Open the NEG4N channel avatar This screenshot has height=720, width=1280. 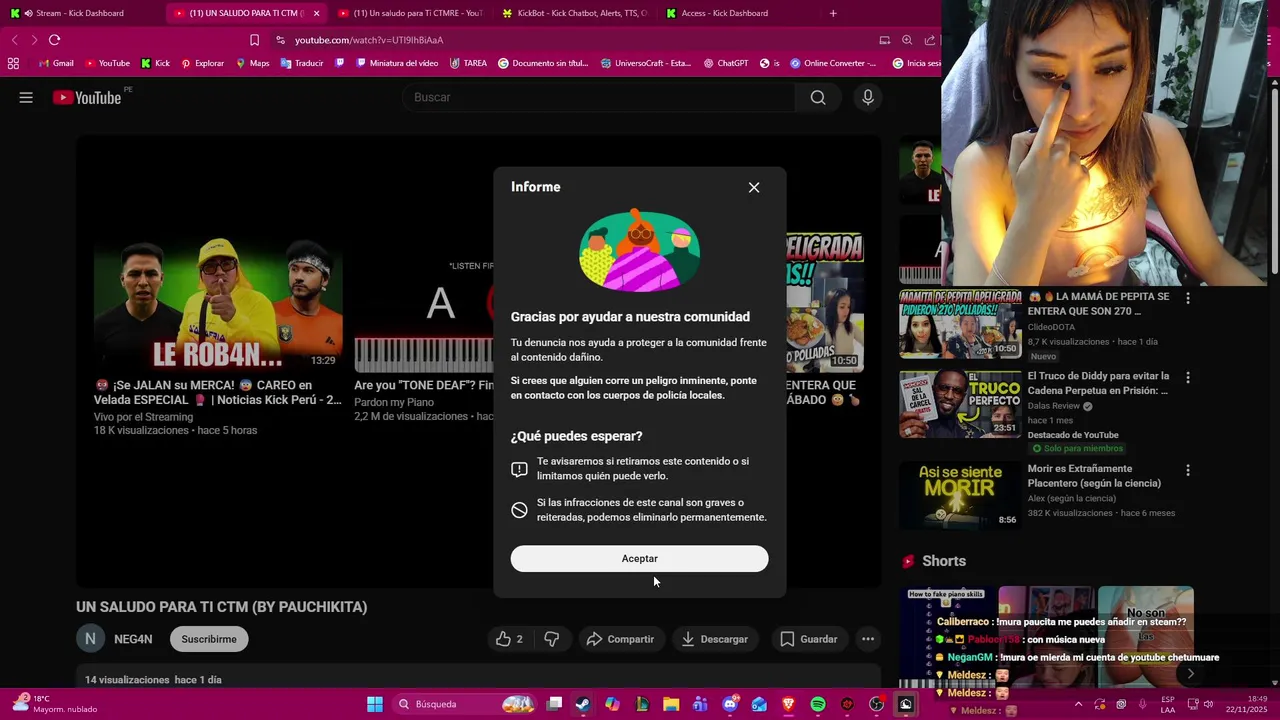(x=90, y=639)
